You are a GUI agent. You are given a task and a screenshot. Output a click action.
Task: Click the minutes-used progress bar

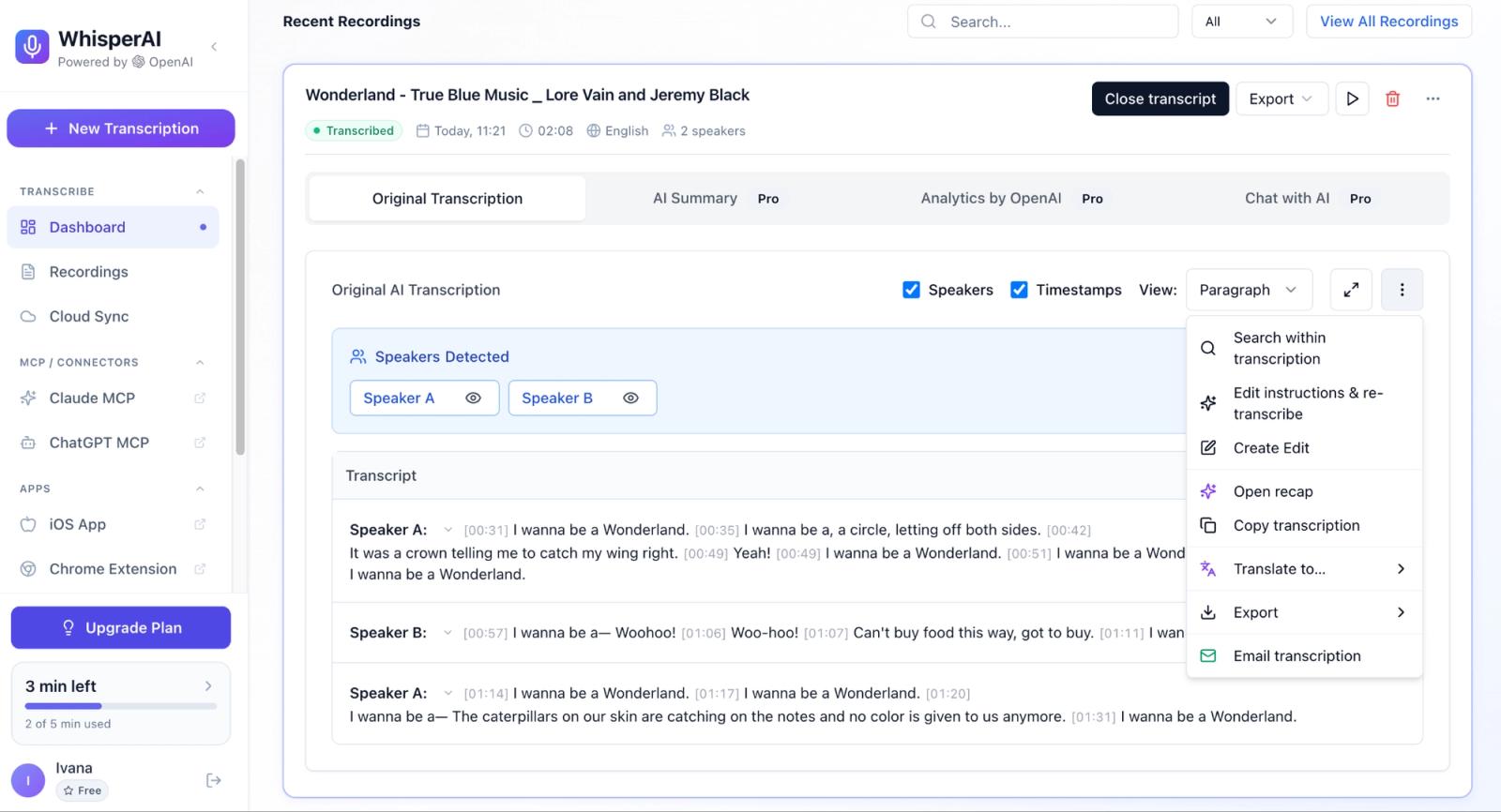[x=121, y=706]
